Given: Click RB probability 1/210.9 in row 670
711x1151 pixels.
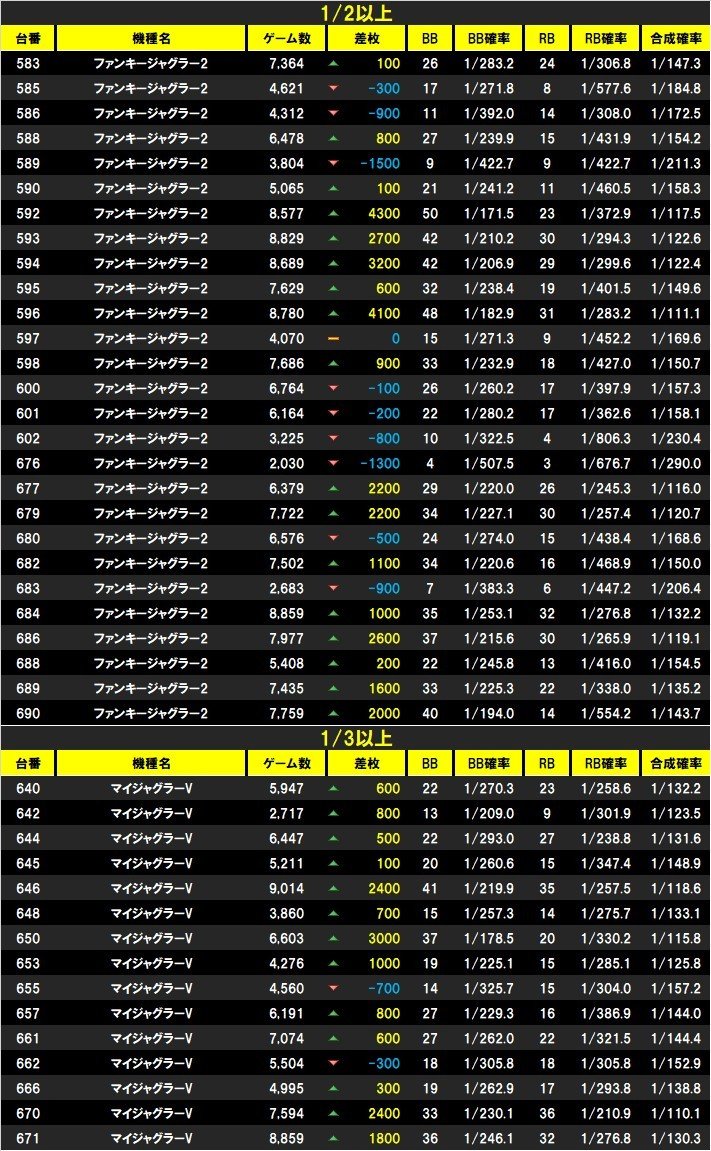Looking at the screenshot, I should coord(605,1113).
